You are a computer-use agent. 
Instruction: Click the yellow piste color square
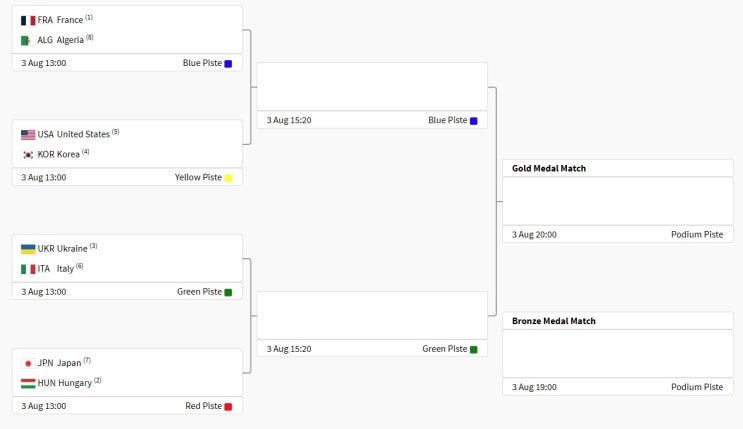click(228, 178)
